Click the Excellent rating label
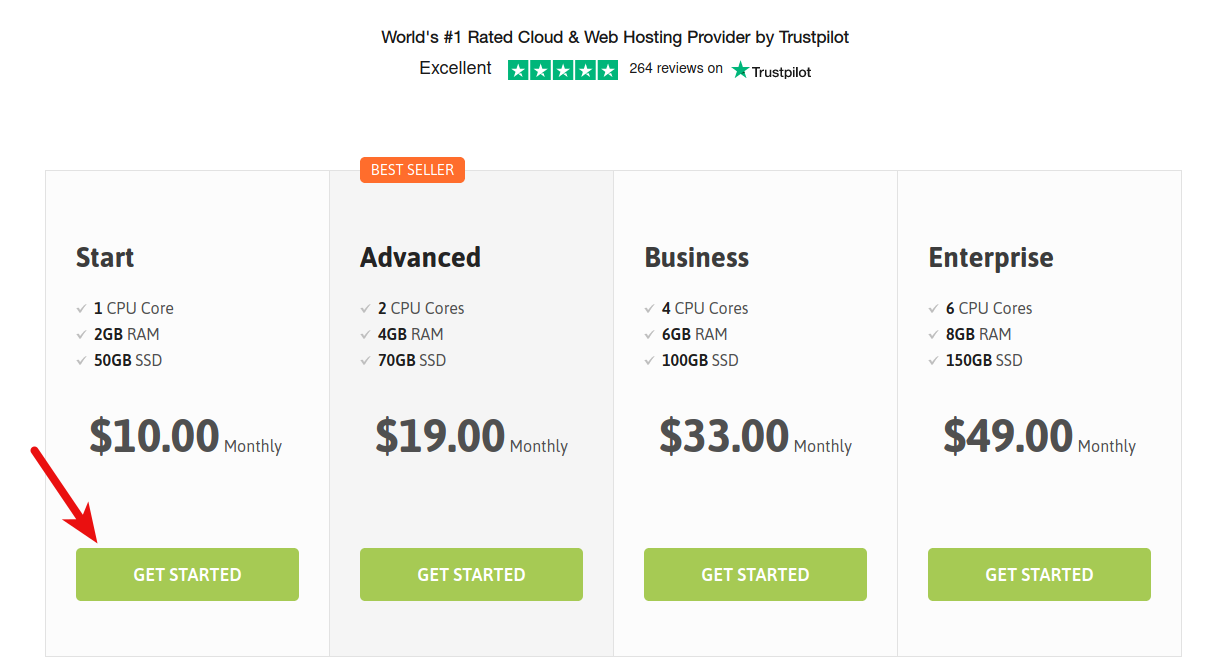 [455, 68]
